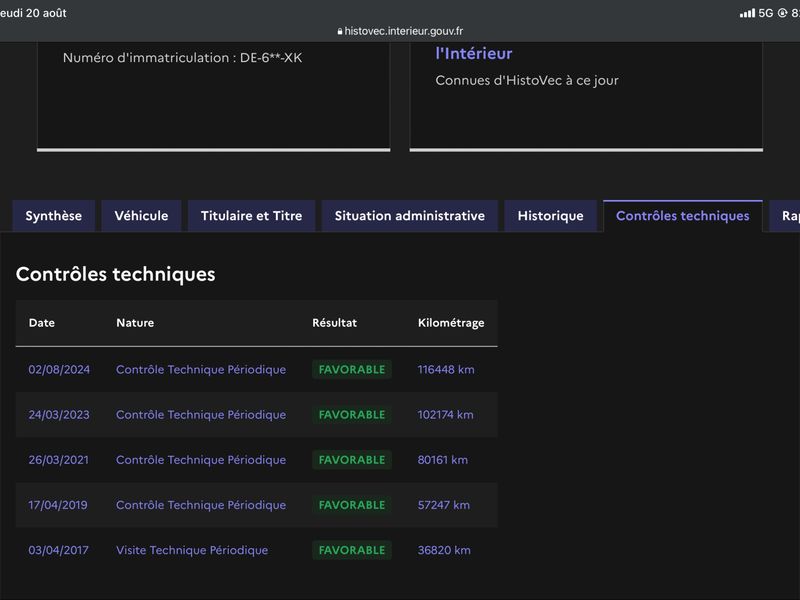The image size is (800, 600).
Task: Click FAVORABLE badge for 24/03/2023 inspection
Action: [x=352, y=415]
